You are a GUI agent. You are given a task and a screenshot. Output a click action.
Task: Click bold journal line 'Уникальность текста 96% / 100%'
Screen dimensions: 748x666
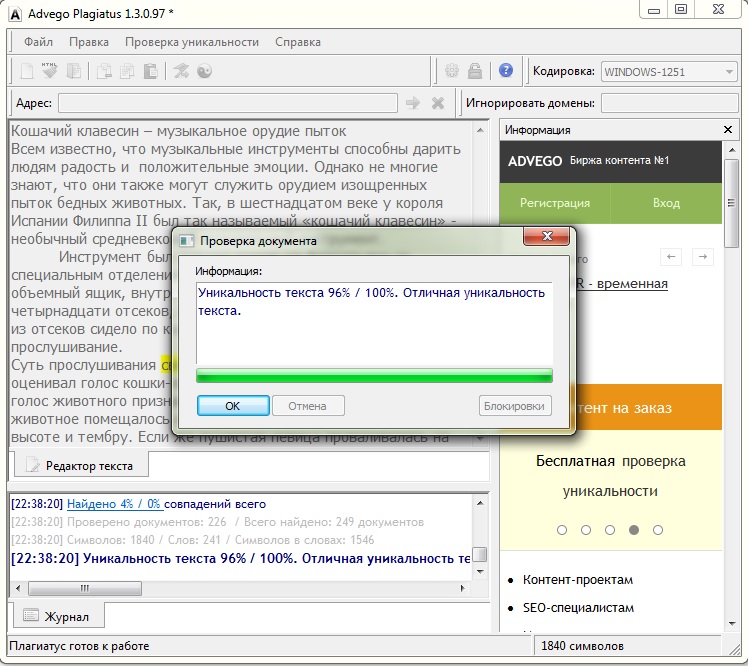tap(240, 559)
